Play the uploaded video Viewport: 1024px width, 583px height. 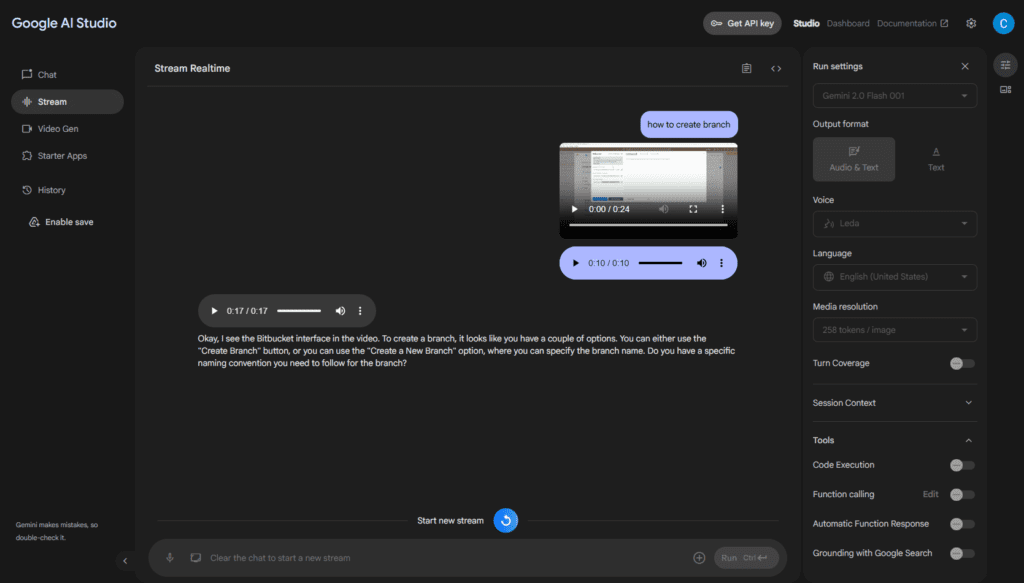click(x=575, y=210)
